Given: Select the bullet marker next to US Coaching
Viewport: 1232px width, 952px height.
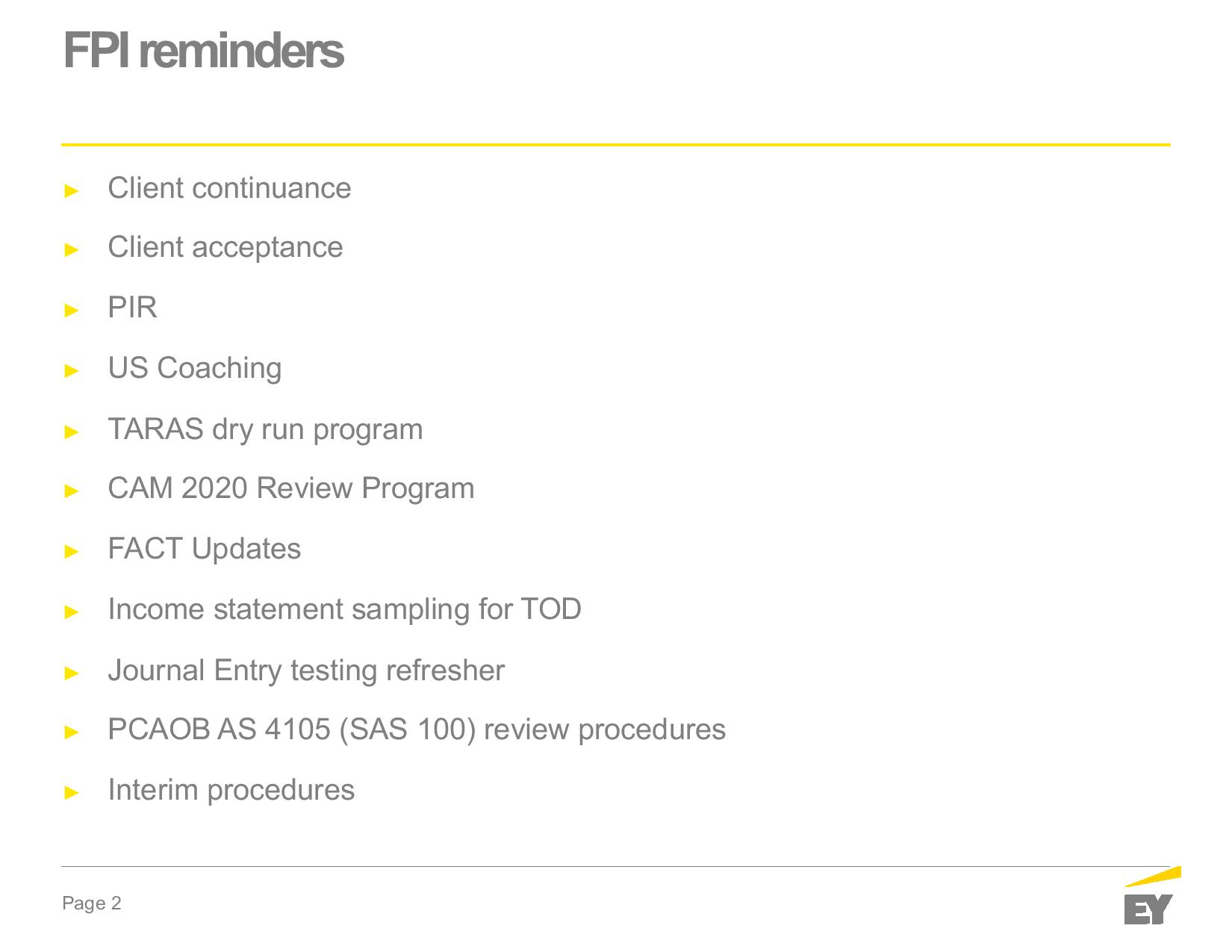Looking at the screenshot, I should 72,371.
